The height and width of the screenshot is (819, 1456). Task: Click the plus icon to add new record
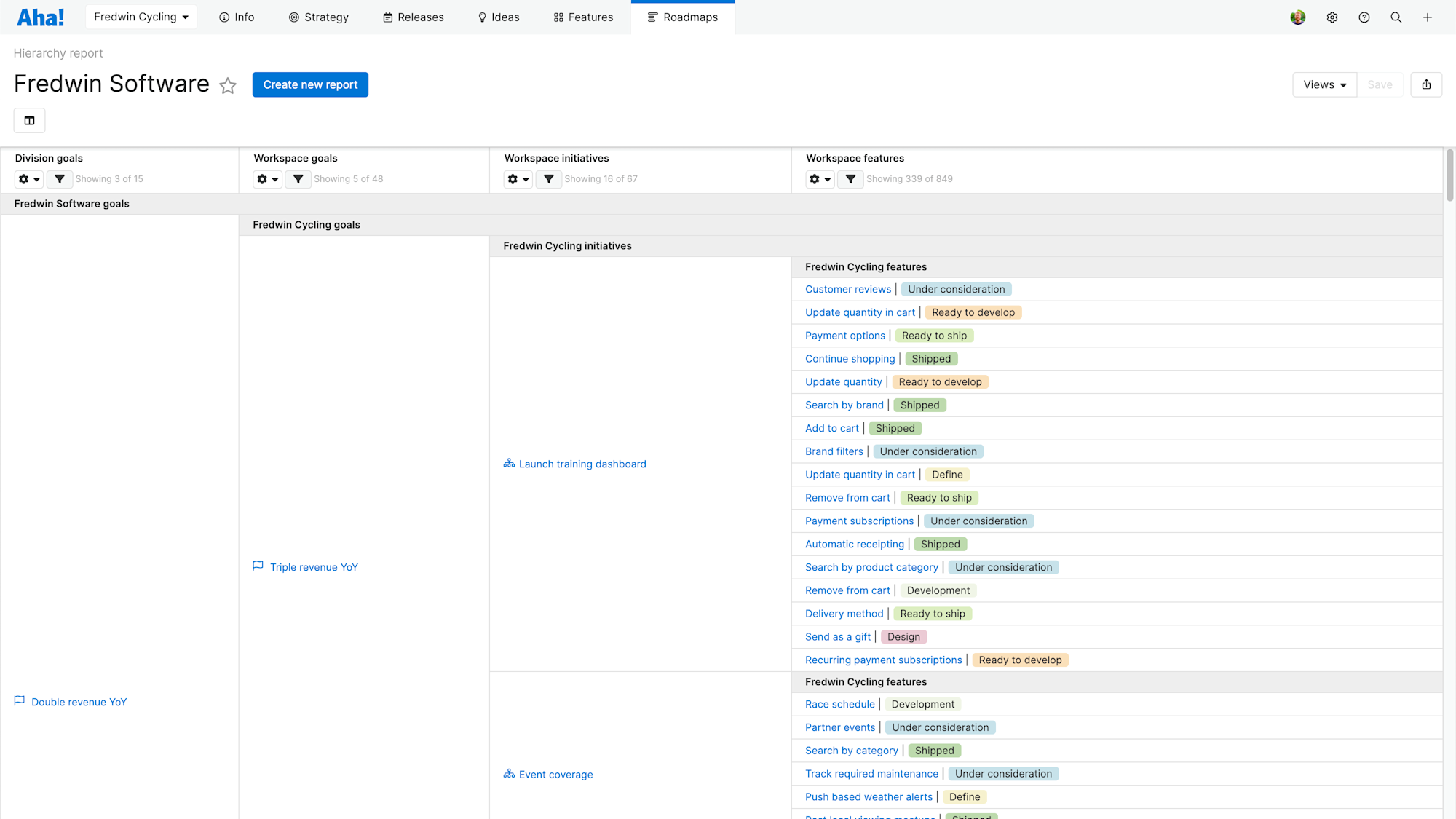coord(1427,17)
